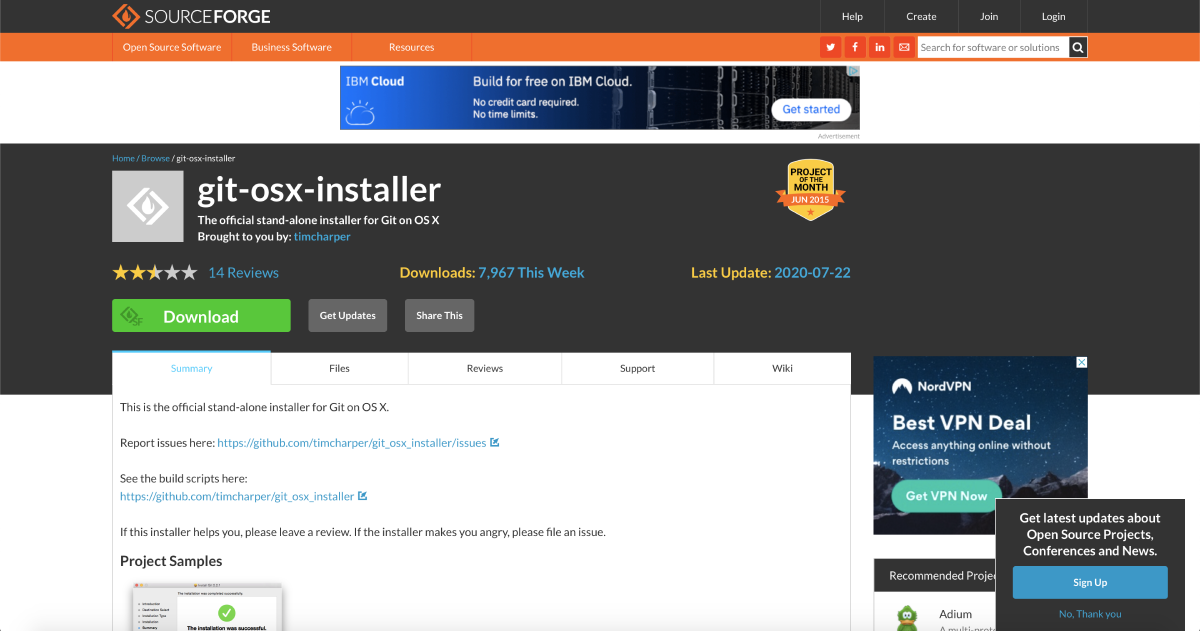
Task: Click the fourth star in the rating
Action: coord(172,271)
